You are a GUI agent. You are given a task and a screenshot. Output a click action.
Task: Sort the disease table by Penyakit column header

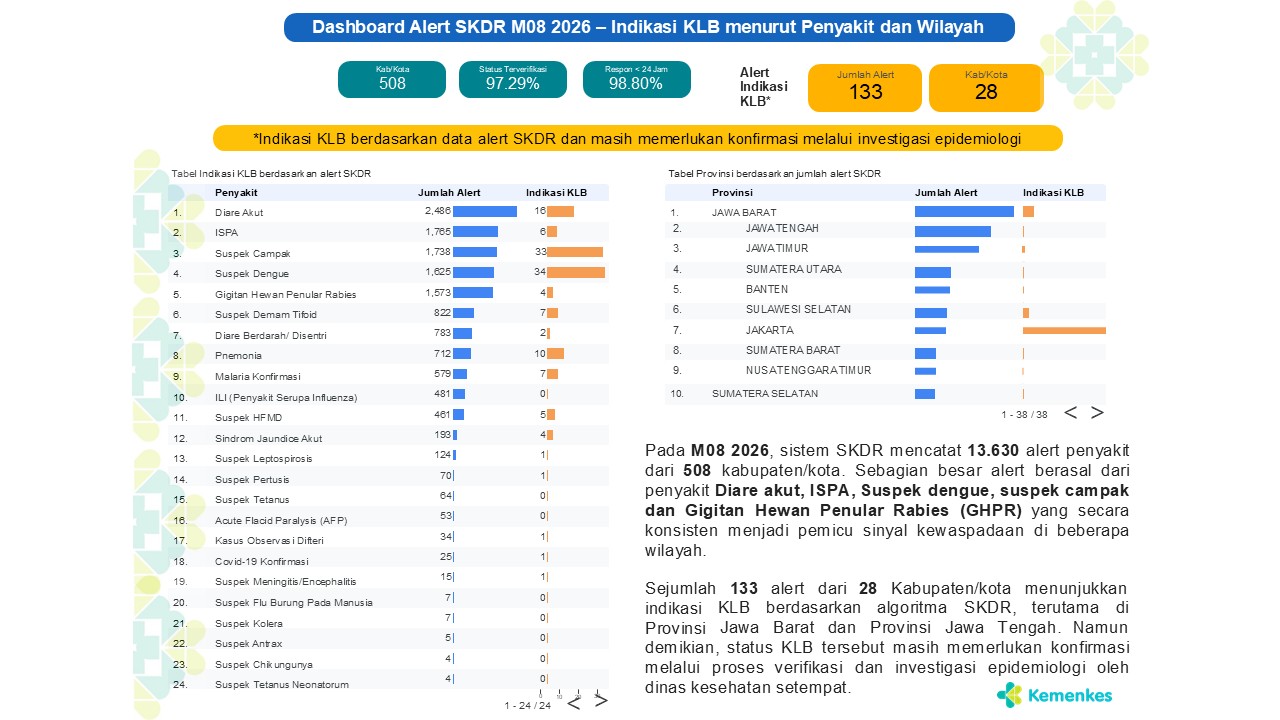pyautogui.click(x=236, y=192)
